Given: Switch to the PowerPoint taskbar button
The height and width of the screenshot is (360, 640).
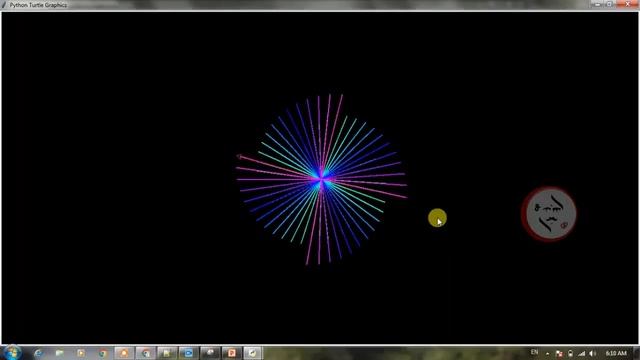Looking at the screenshot, I should (231, 353).
